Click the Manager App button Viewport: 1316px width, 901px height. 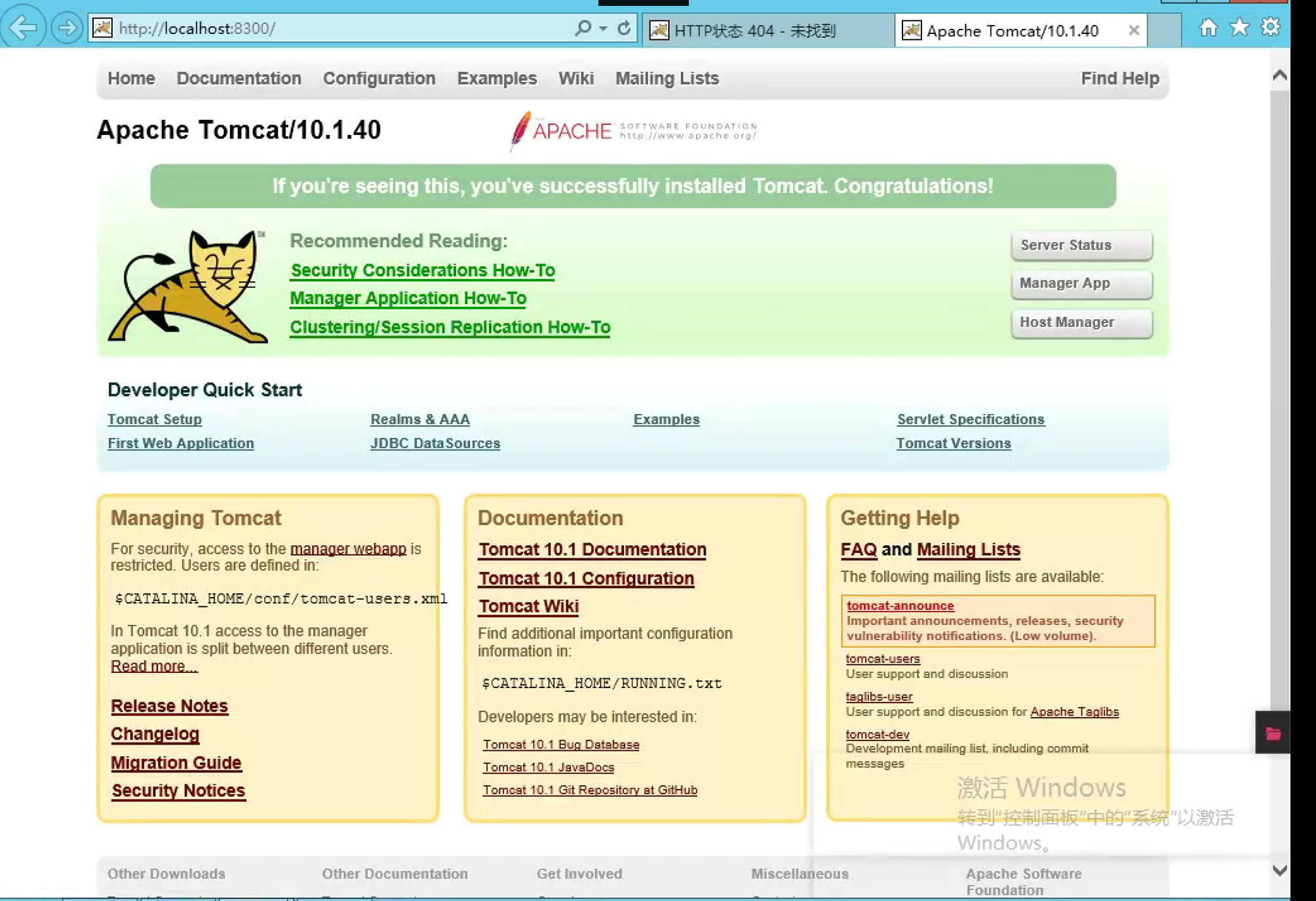[x=1081, y=284]
